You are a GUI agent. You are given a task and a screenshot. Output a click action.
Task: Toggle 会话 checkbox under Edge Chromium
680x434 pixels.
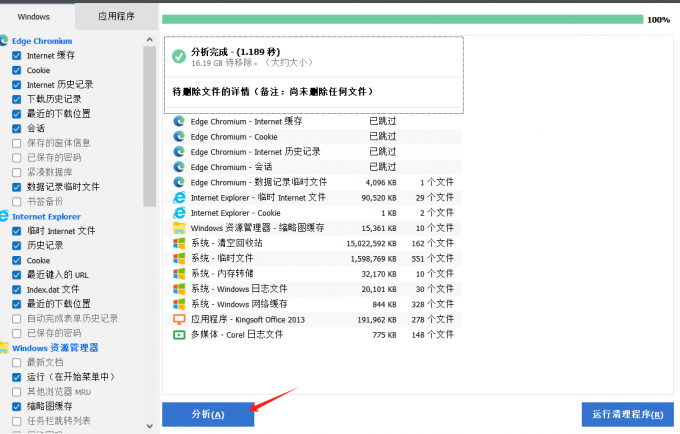(16, 128)
